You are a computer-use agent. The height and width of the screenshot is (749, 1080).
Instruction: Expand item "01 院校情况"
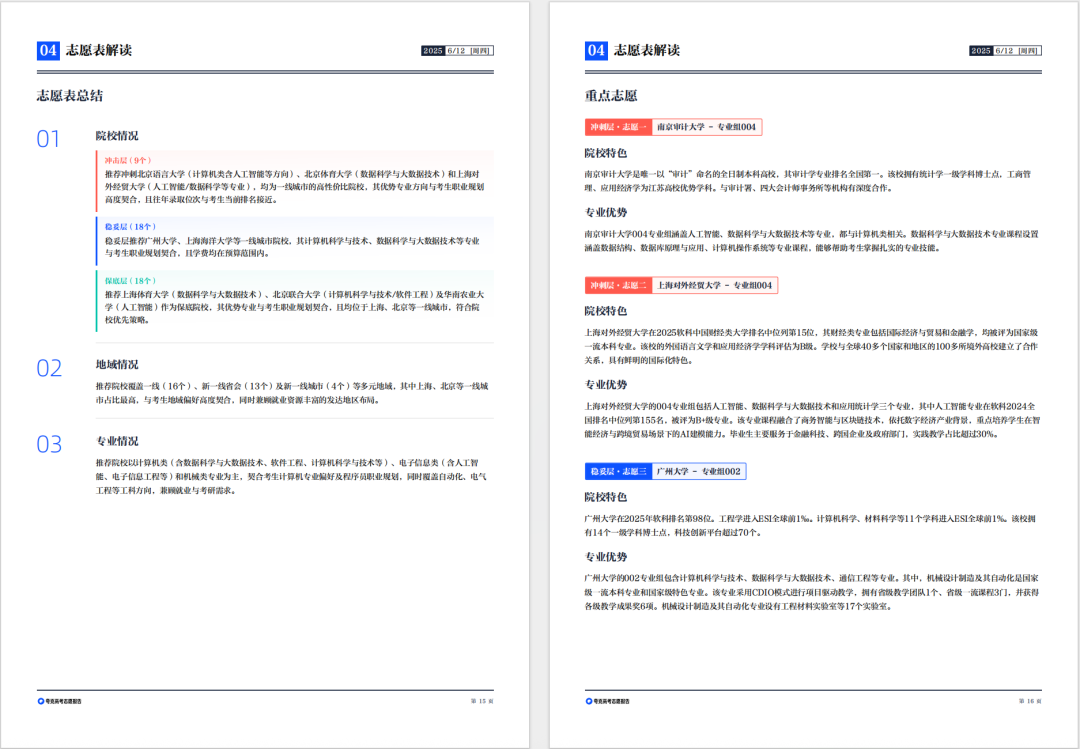[118, 136]
